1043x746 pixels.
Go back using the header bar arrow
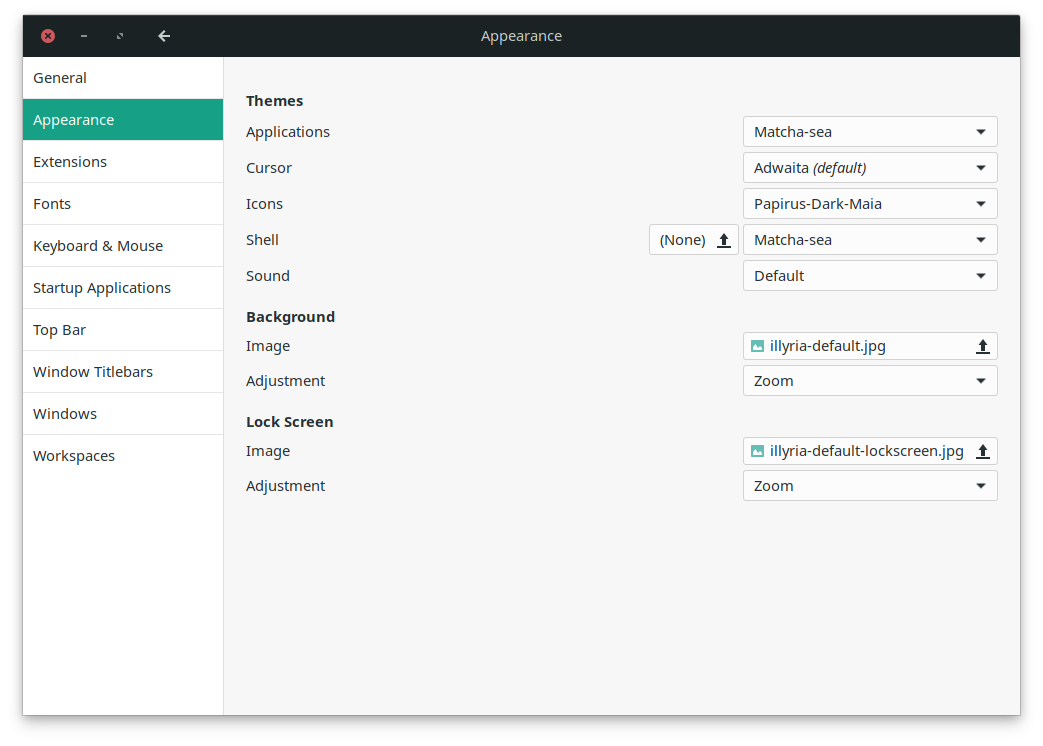(x=163, y=35)
